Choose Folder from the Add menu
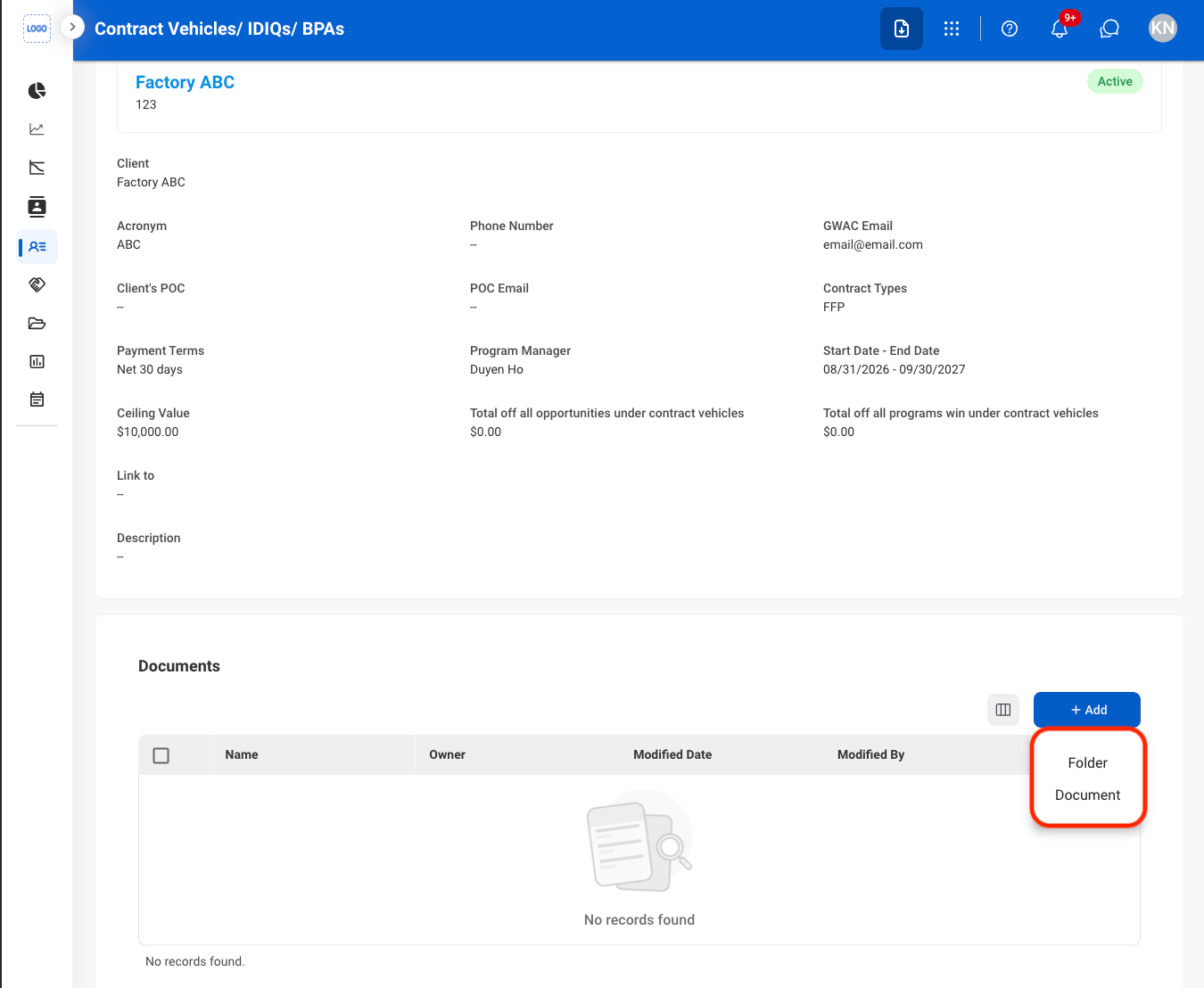1204x988 pixels. [1088, 763]
